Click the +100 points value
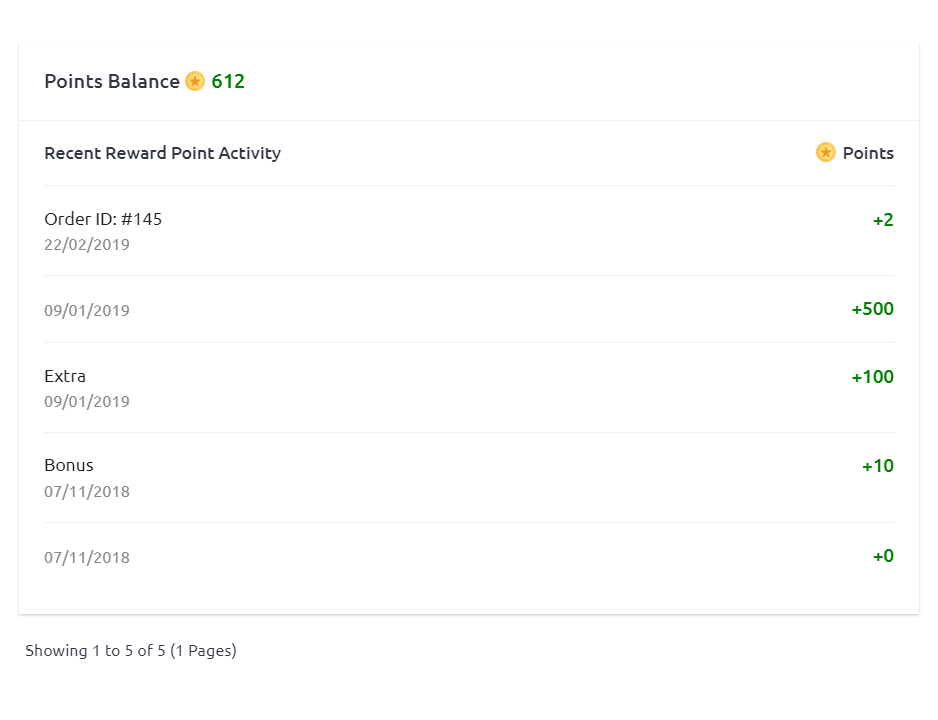Screen dimensions: 938x720 pos(872,377)
